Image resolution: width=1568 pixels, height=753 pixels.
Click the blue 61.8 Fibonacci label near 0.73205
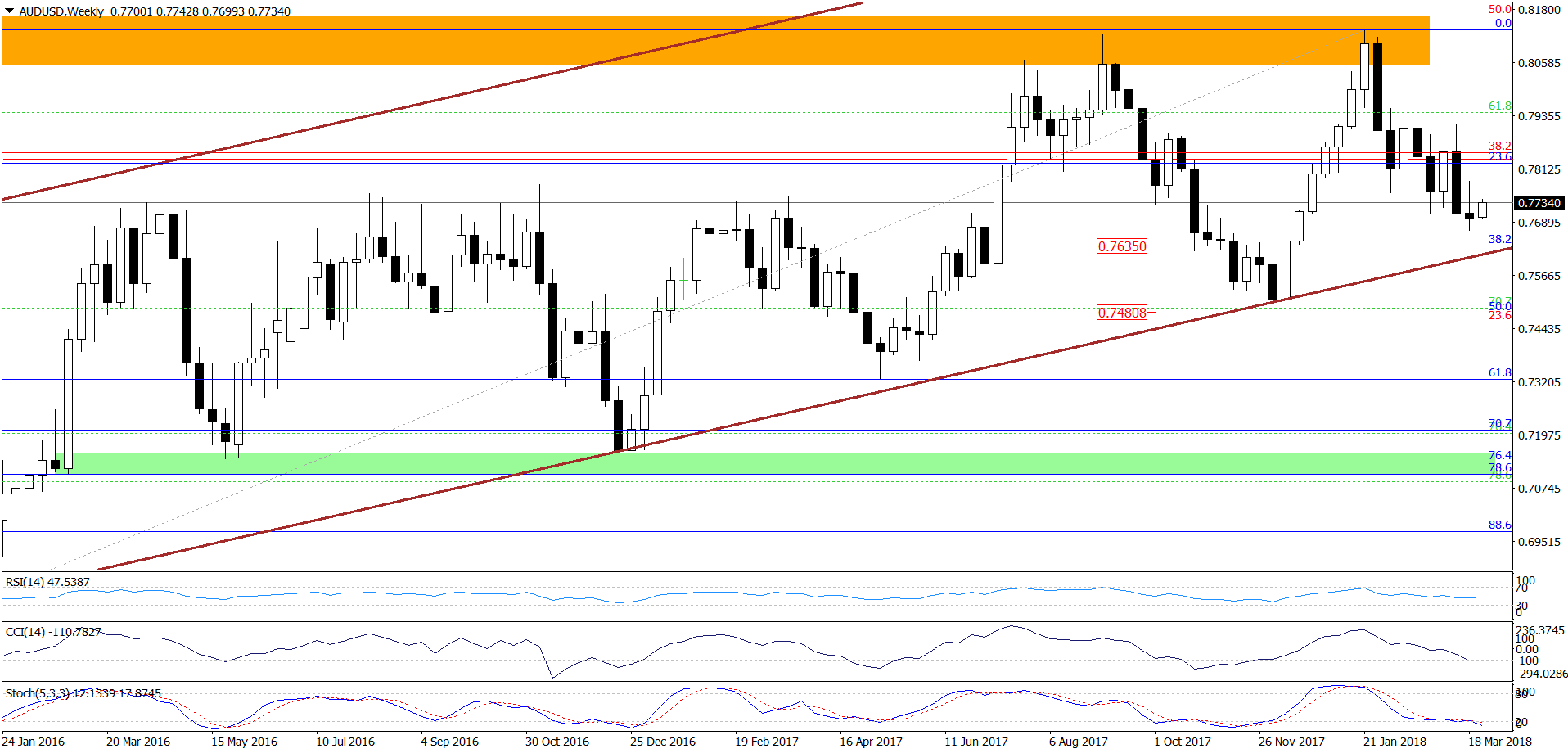(x=1500, y=372)
